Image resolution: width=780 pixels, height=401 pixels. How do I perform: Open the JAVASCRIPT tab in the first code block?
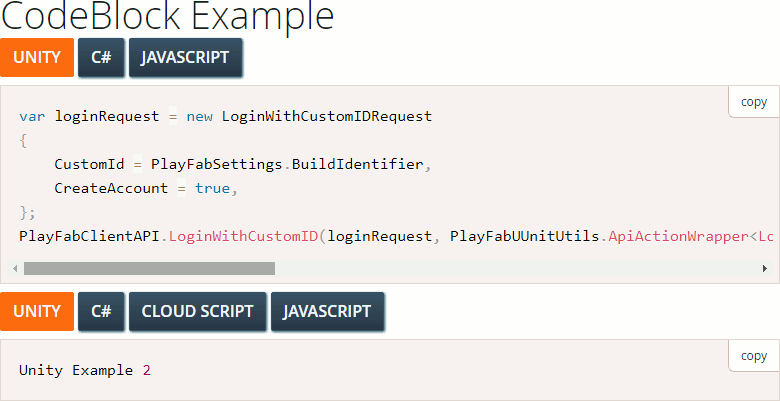tap(185, 58)
